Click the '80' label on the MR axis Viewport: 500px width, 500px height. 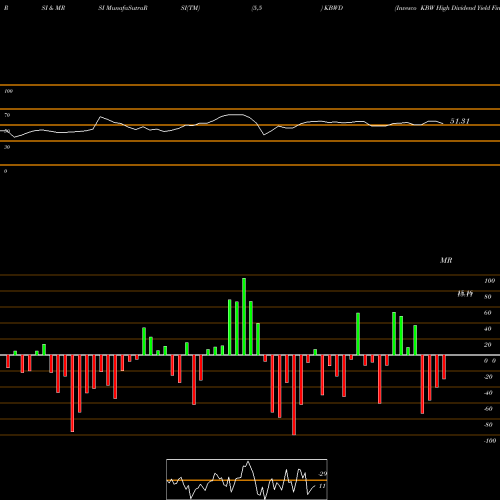click(488, 297)
